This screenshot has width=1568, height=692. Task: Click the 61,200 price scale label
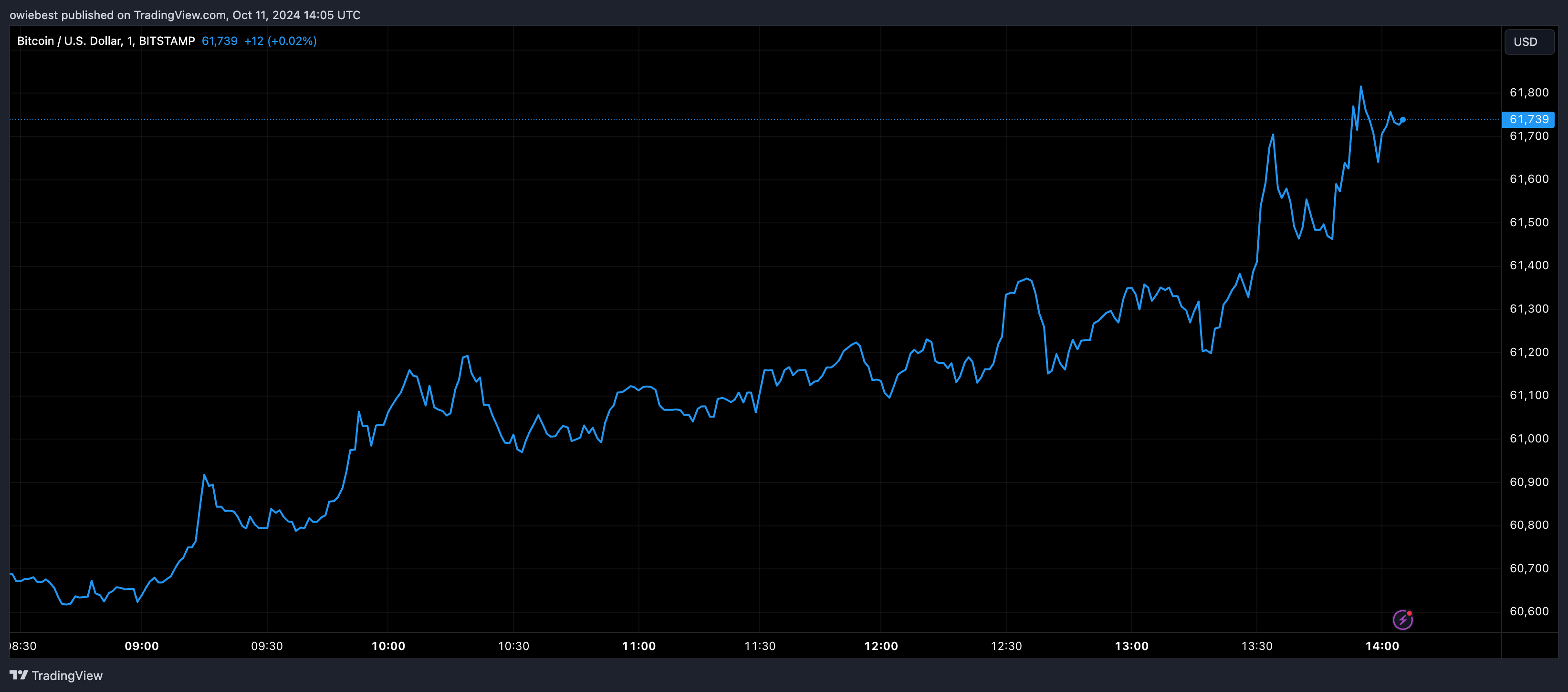1528,352
